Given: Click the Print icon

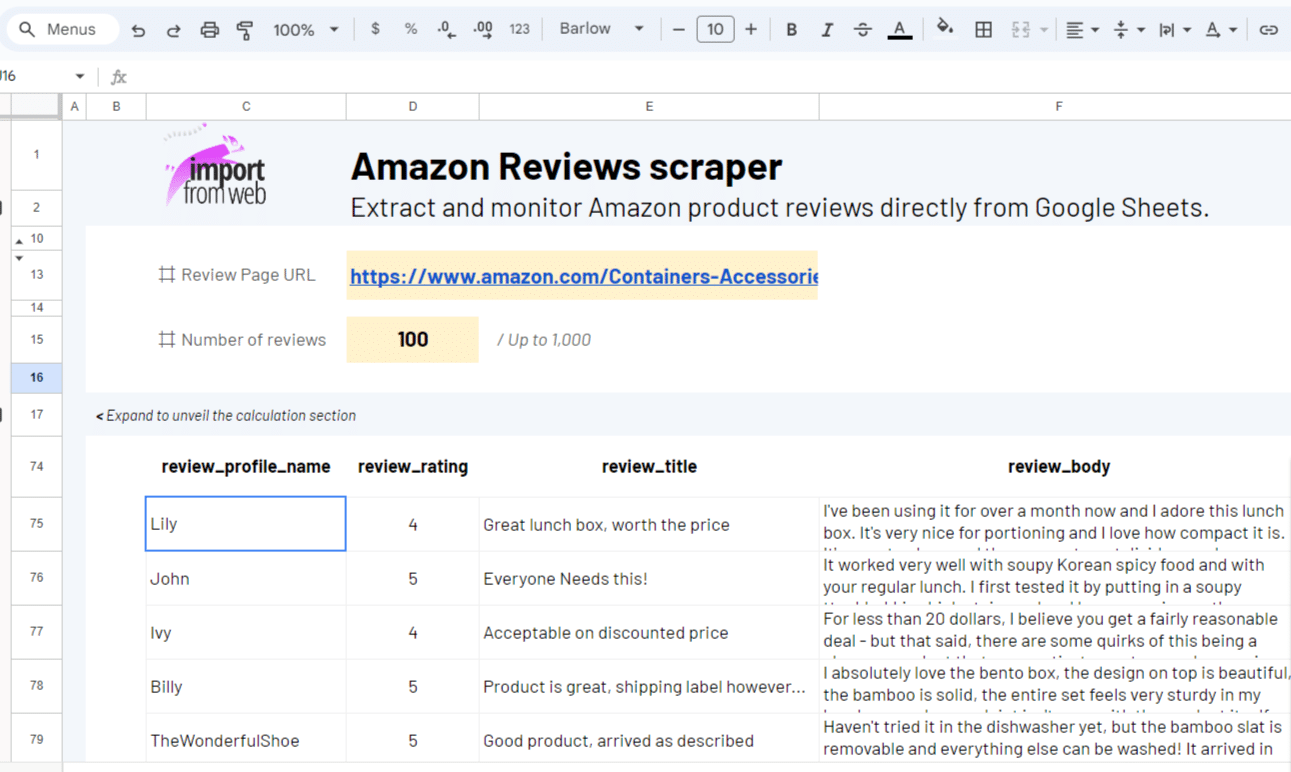Looking at the screenshot, I should [209, 30].
